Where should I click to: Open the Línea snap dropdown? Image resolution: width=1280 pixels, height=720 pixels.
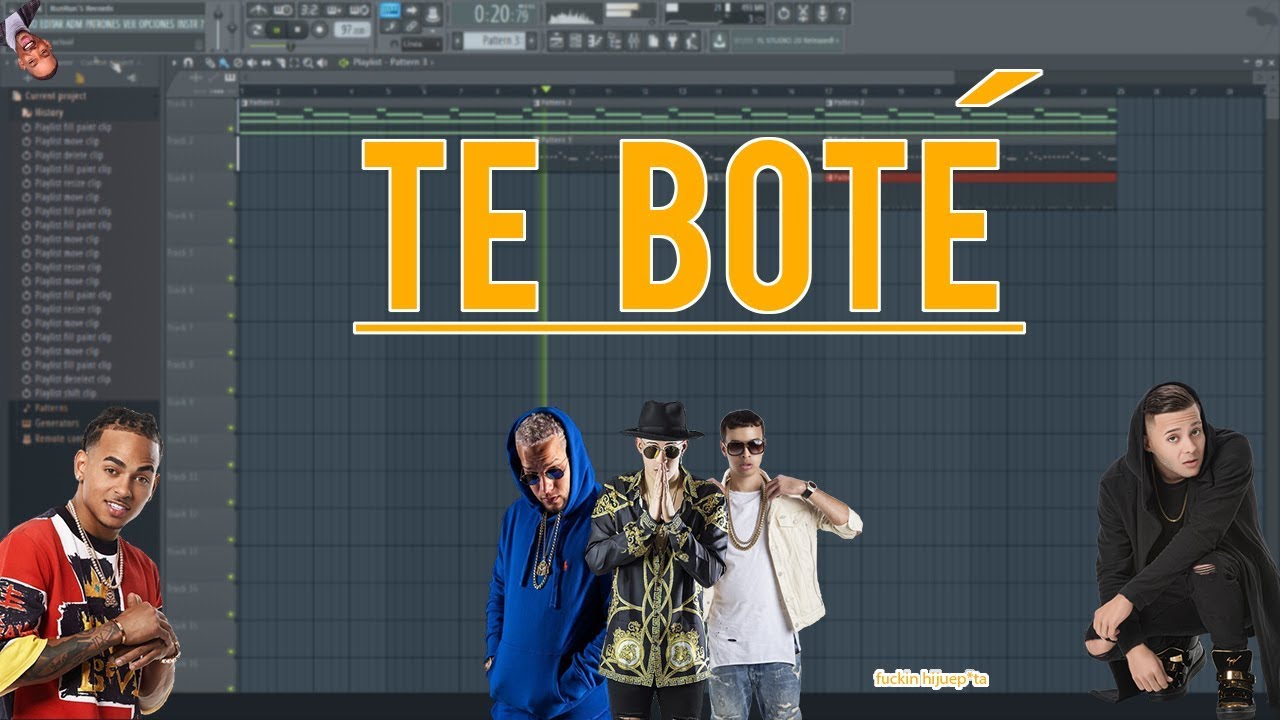(422, 43)
